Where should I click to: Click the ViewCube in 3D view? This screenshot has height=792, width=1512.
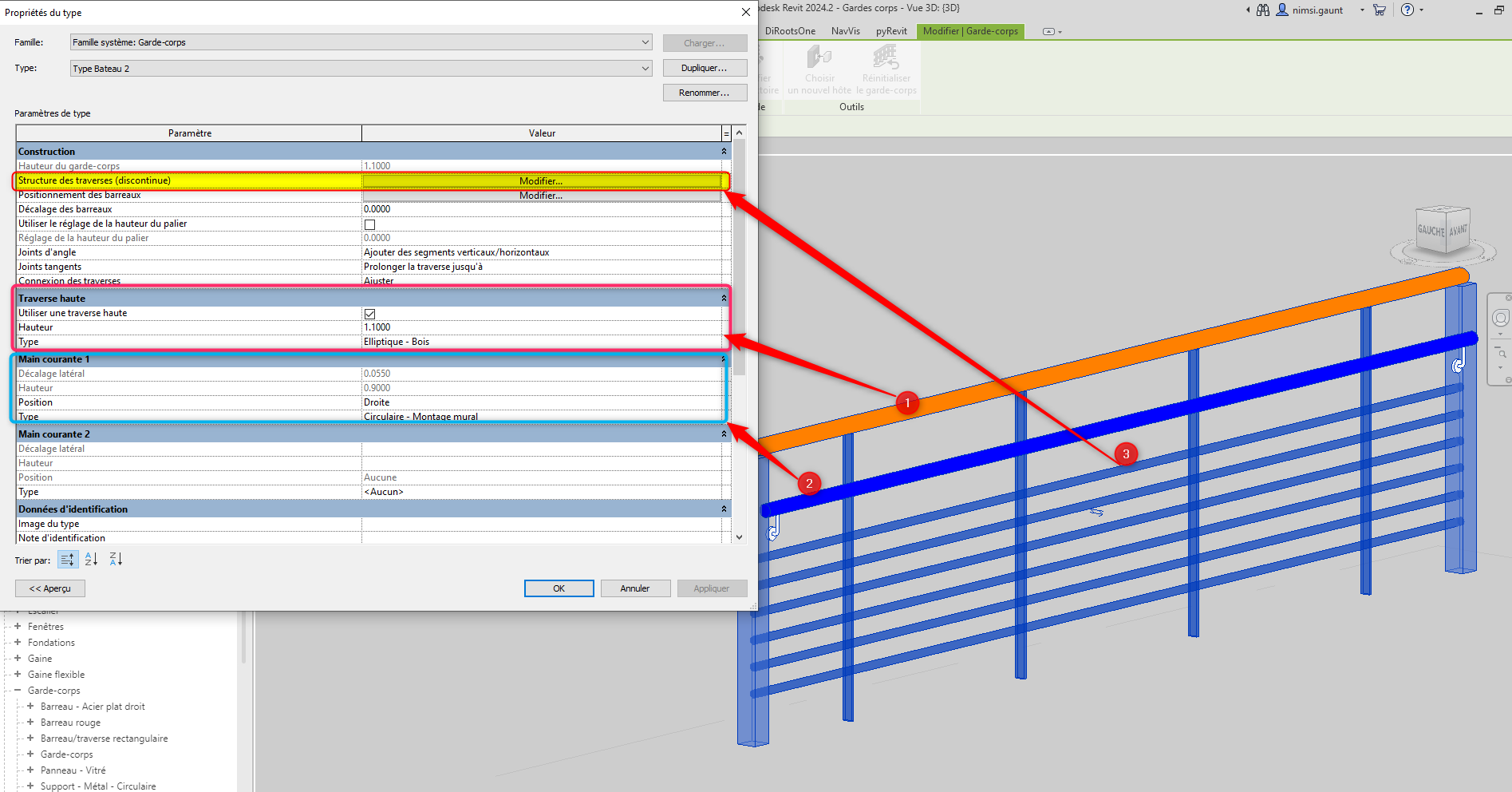point(1442,231)
